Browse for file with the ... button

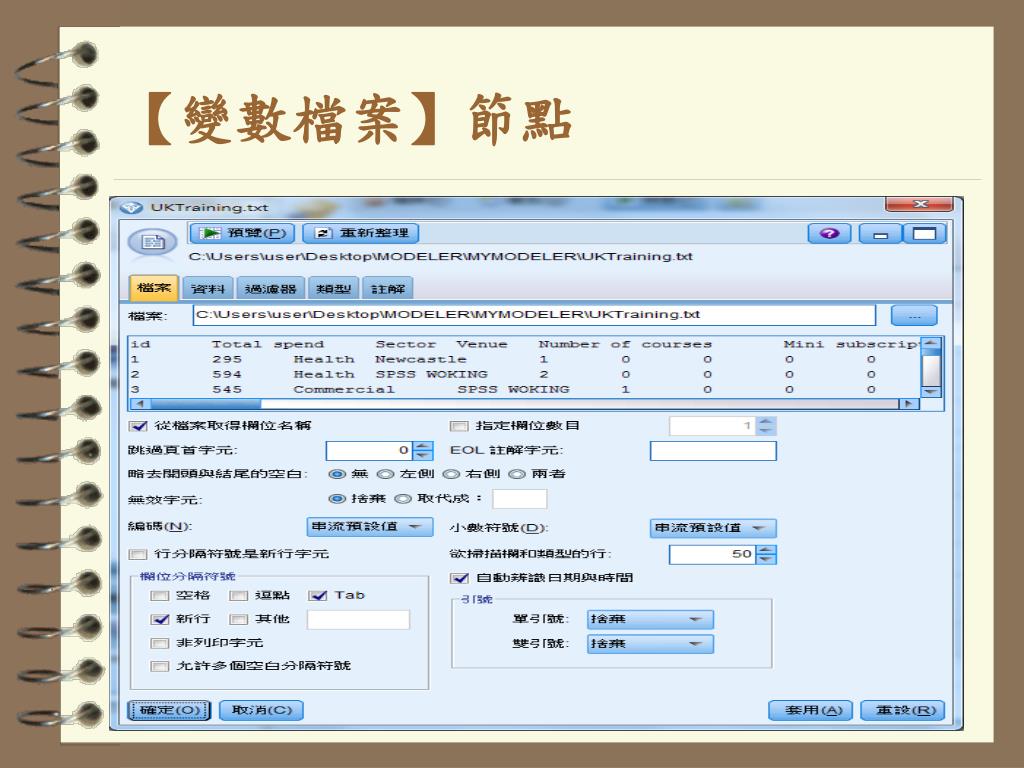[914, 315]
